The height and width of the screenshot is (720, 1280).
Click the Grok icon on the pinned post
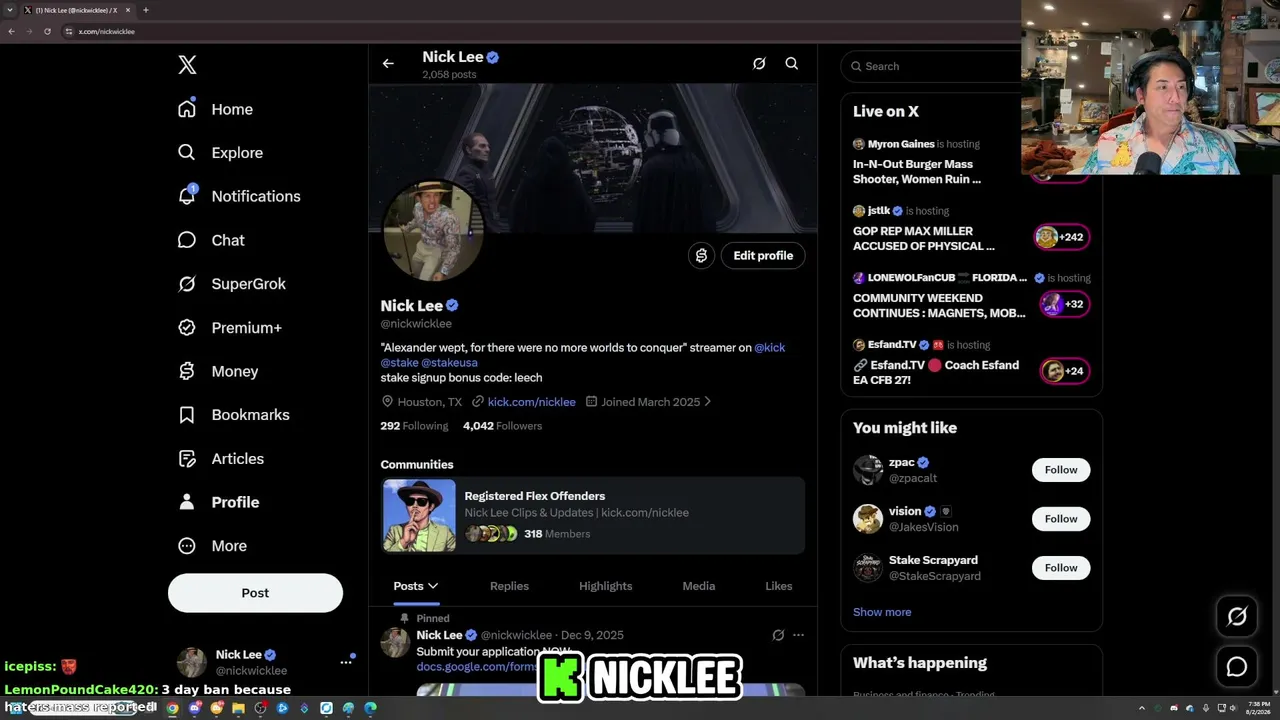pyautogui.click(x=778, y=635)
